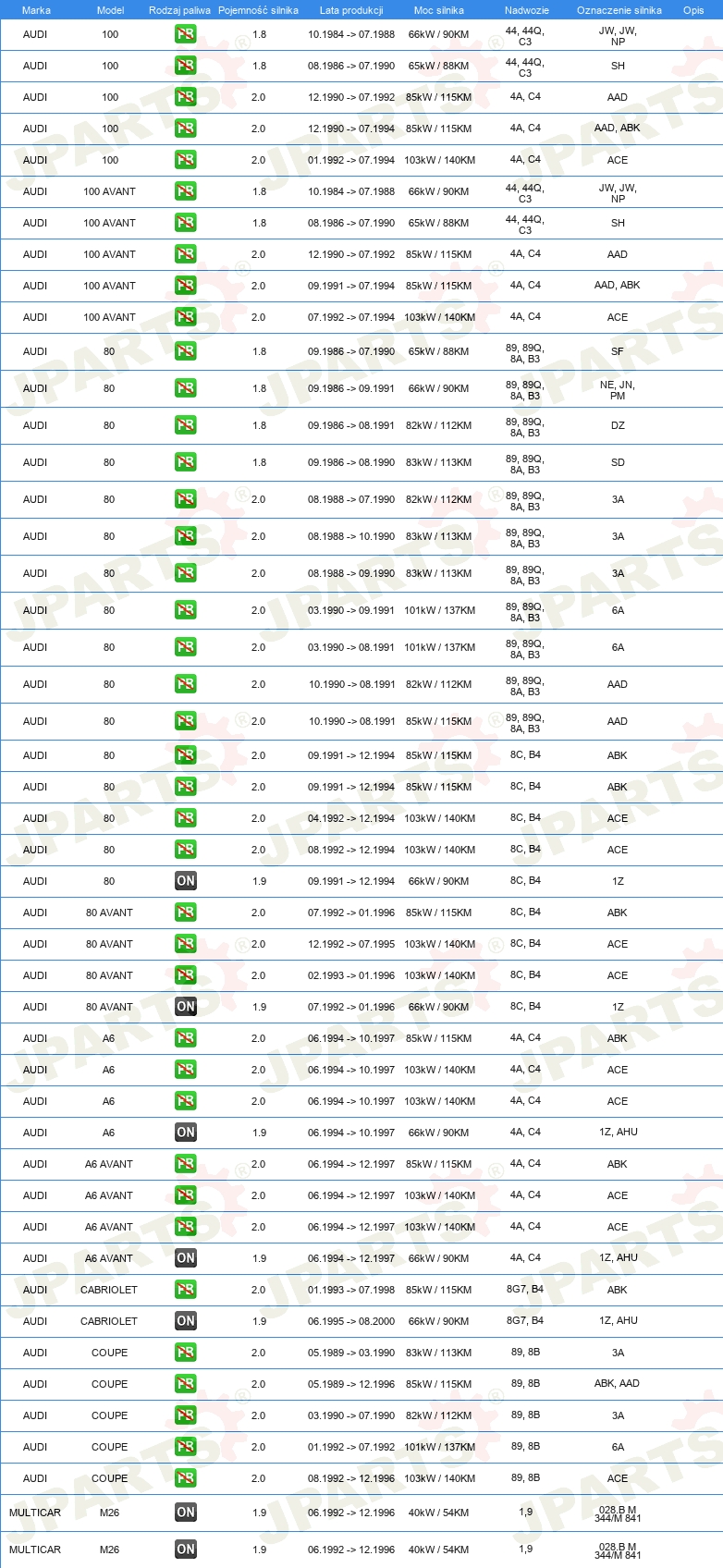Click the power cell '101kW / 137KM' in the COUPE row
723x1568 pixels.
(440, 1447)
